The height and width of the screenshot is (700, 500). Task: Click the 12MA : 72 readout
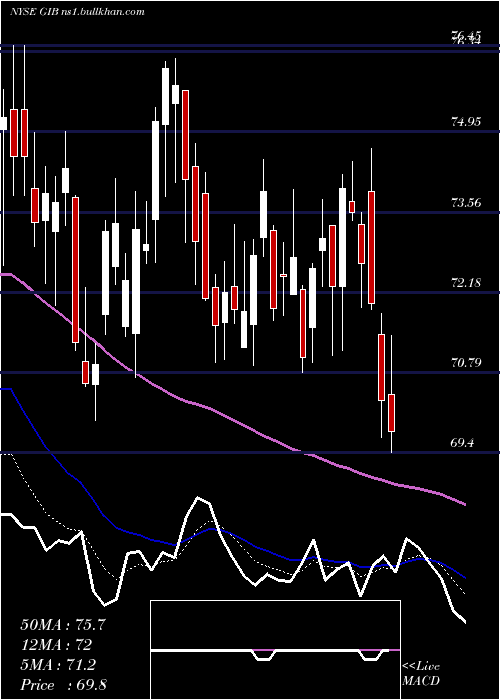(56, 645)
